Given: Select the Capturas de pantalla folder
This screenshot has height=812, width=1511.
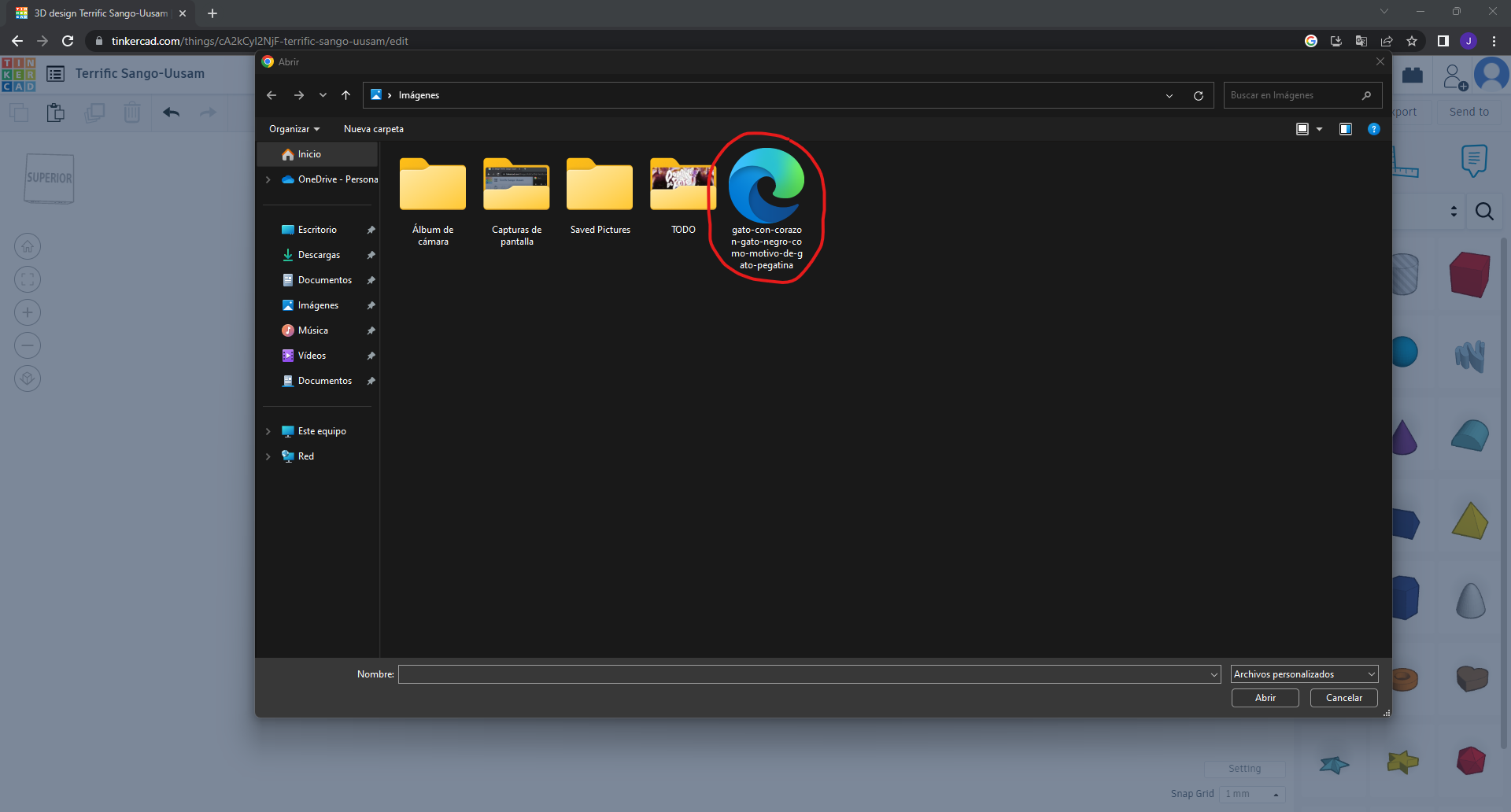Looking at the screenshot, I should [516, 201].
